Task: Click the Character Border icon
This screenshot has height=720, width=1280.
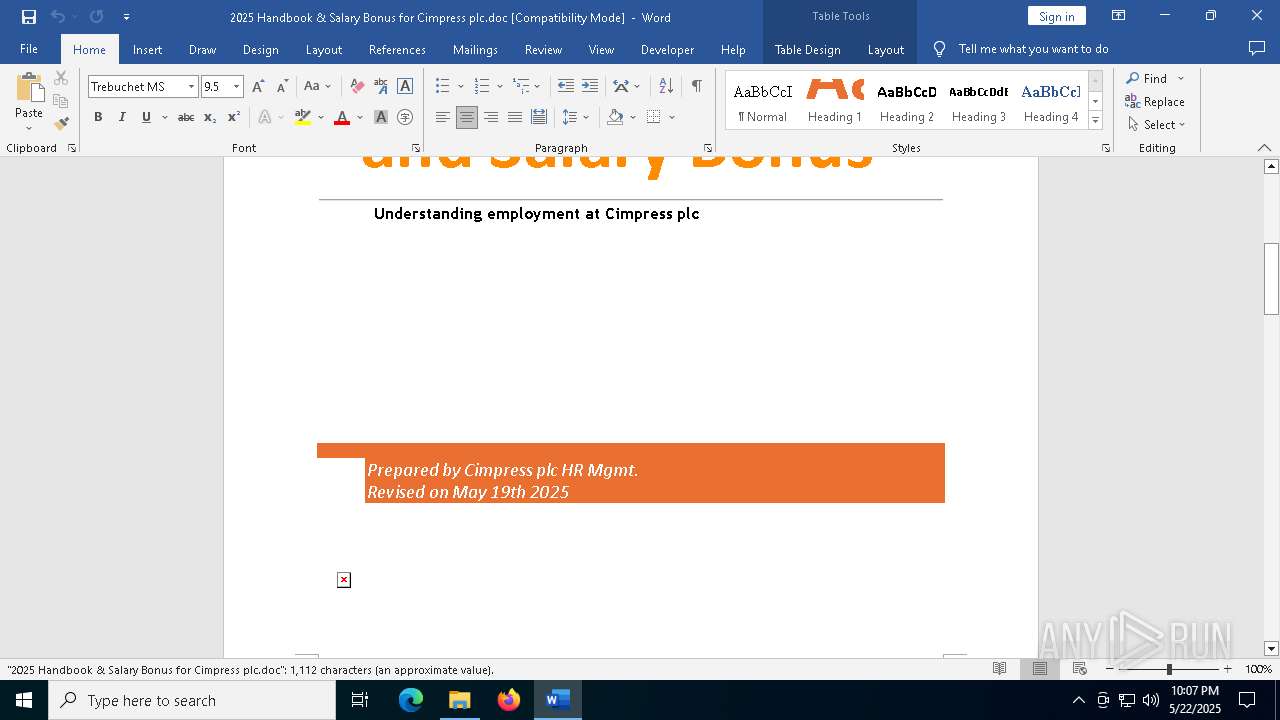Action: (x=405, y=86)
